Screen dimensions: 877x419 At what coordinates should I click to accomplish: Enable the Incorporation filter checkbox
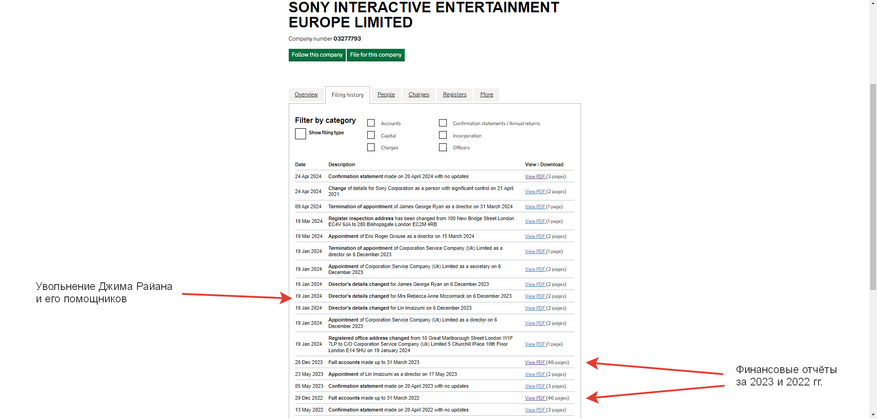[x=443, y=135]
